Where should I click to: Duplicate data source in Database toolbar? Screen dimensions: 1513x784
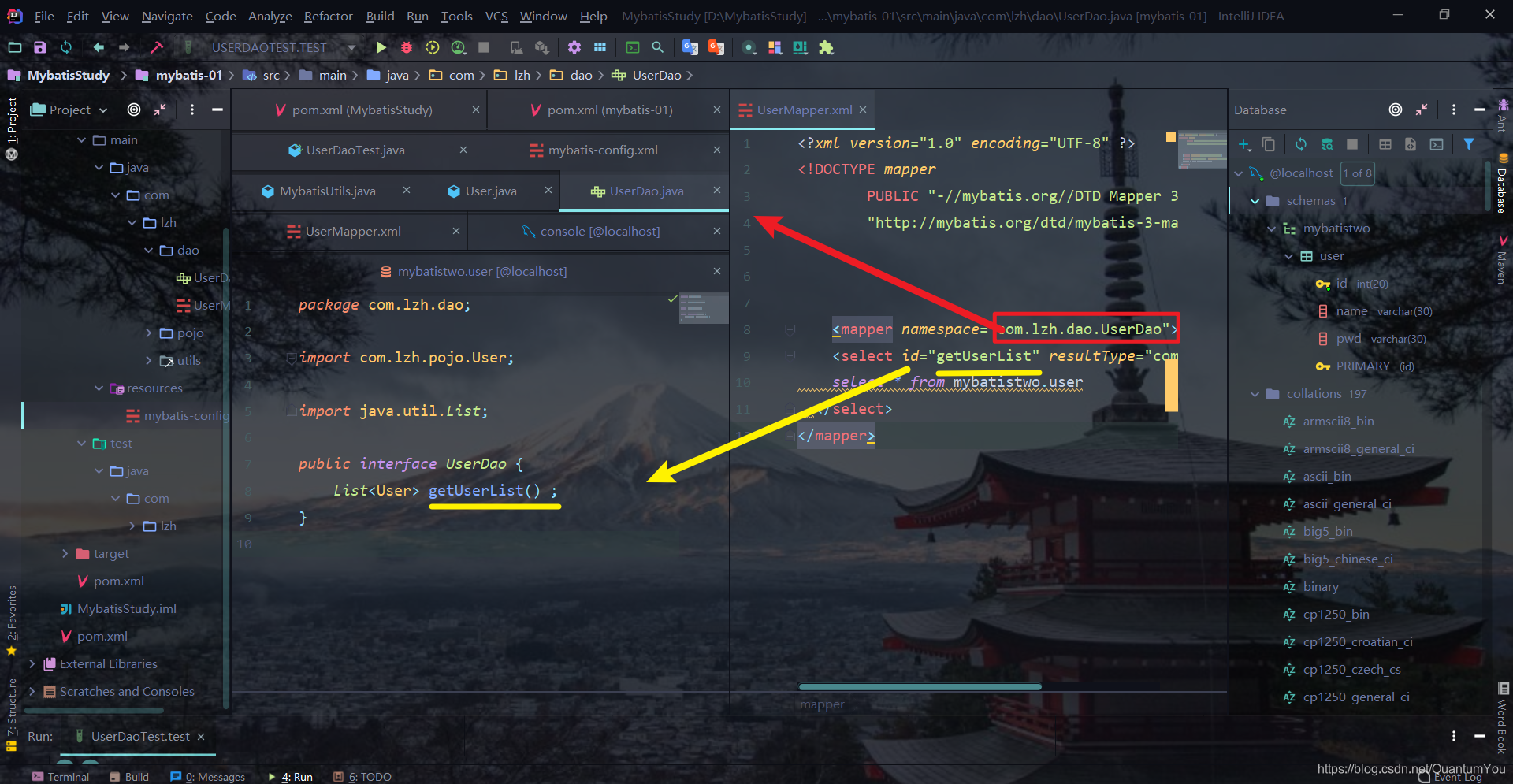tap(1268, 144)
